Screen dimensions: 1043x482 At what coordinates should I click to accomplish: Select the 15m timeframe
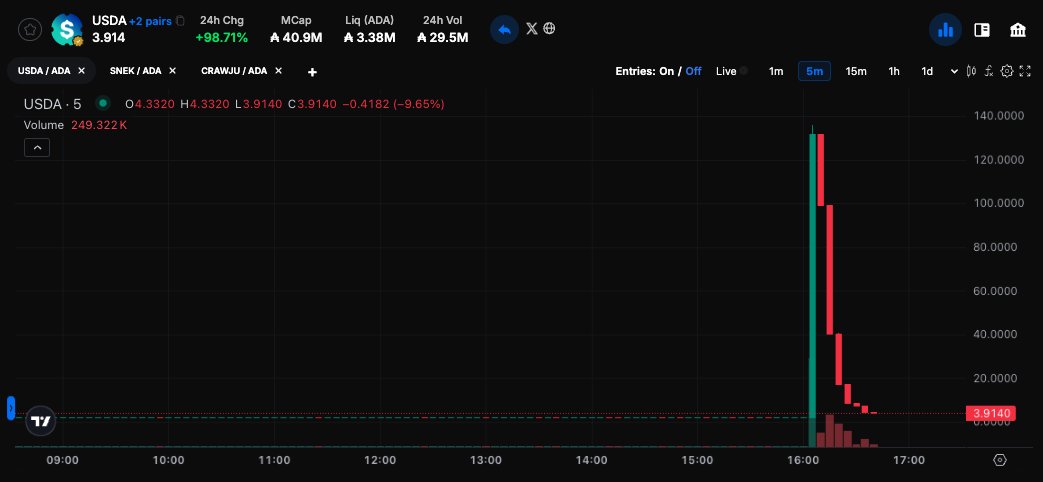tap(856, 71)
